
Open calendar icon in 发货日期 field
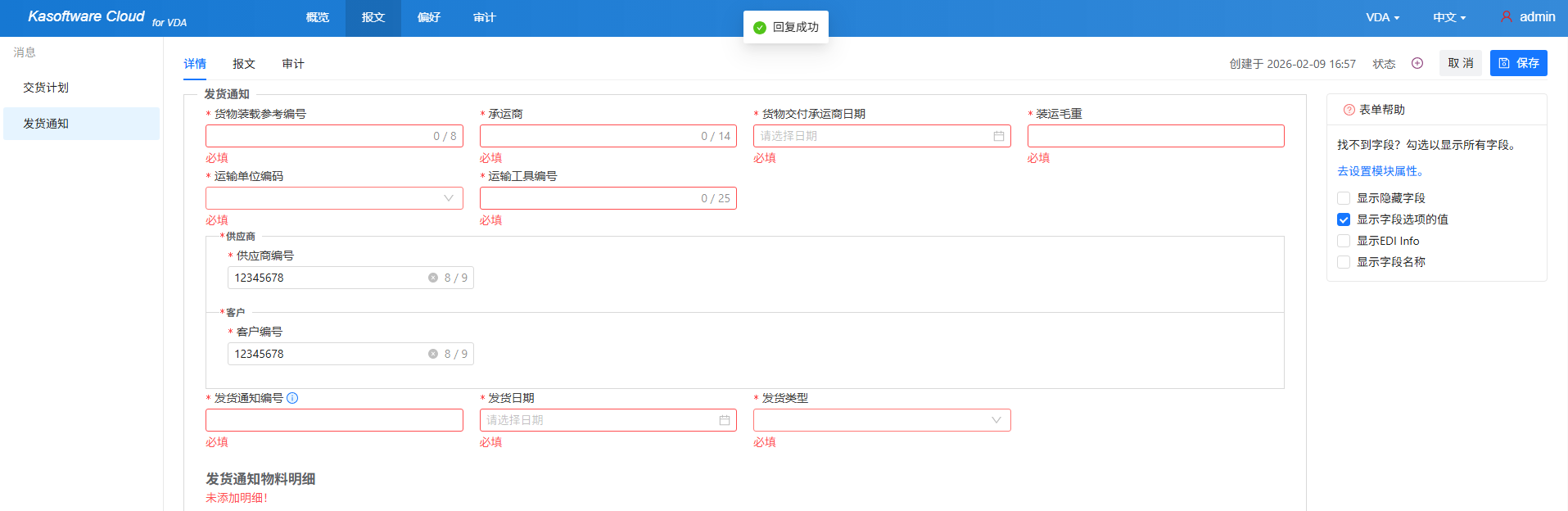click(x=724, y=420)
